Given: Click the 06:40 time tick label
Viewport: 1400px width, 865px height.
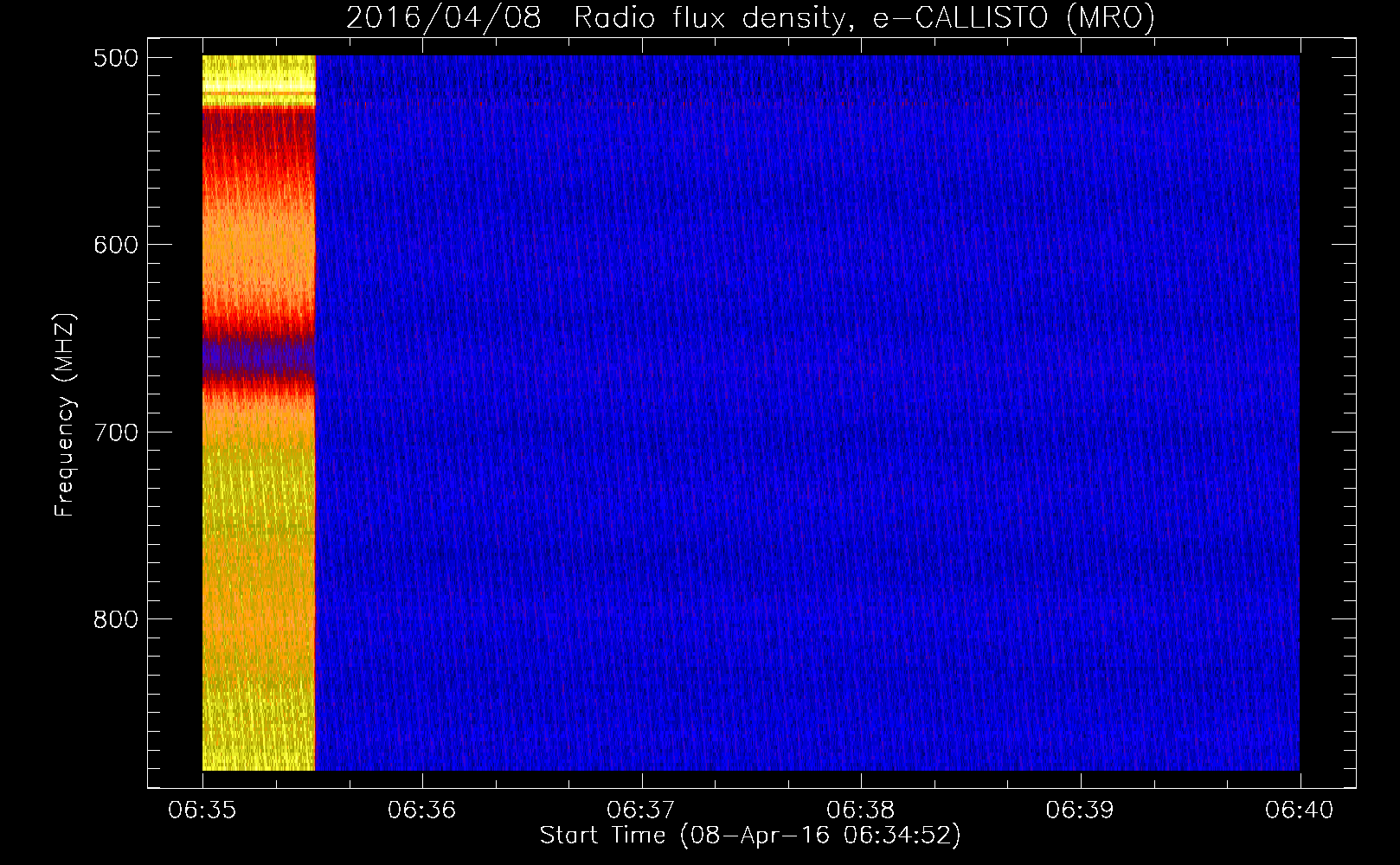Looking at the screenshot, I should point(1300,810).
